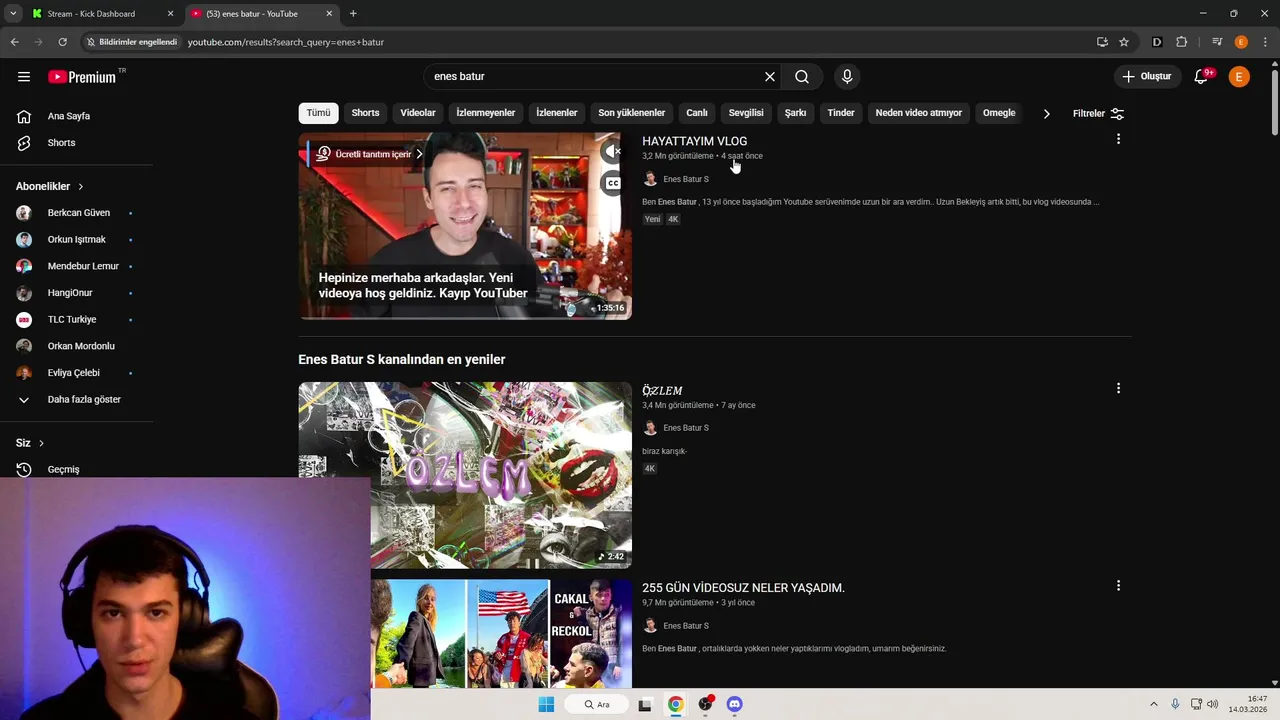Select the İzlenmeyenler filter chip
Screen dimensions: 1280x720
coord(486,113)
